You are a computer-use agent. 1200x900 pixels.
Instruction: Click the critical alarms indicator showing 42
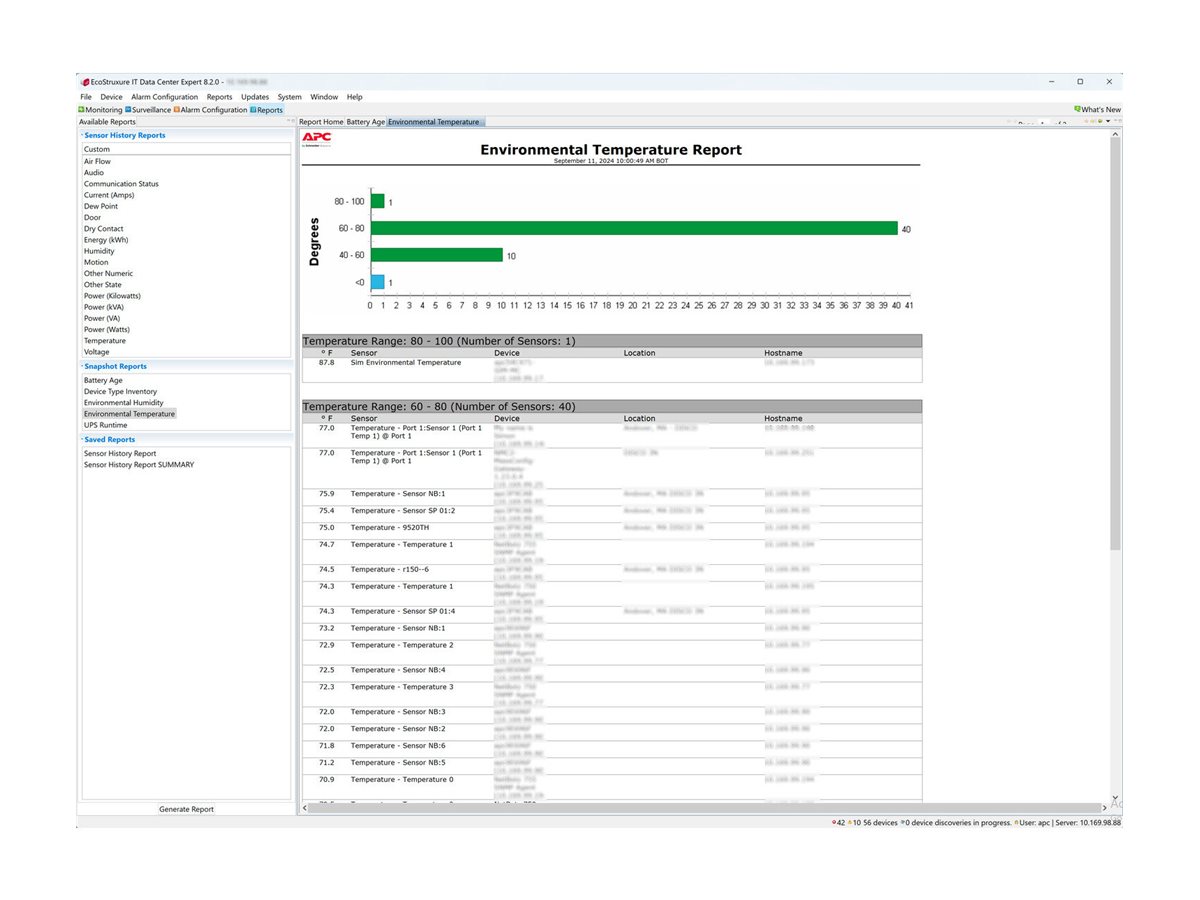pos(837,822)
